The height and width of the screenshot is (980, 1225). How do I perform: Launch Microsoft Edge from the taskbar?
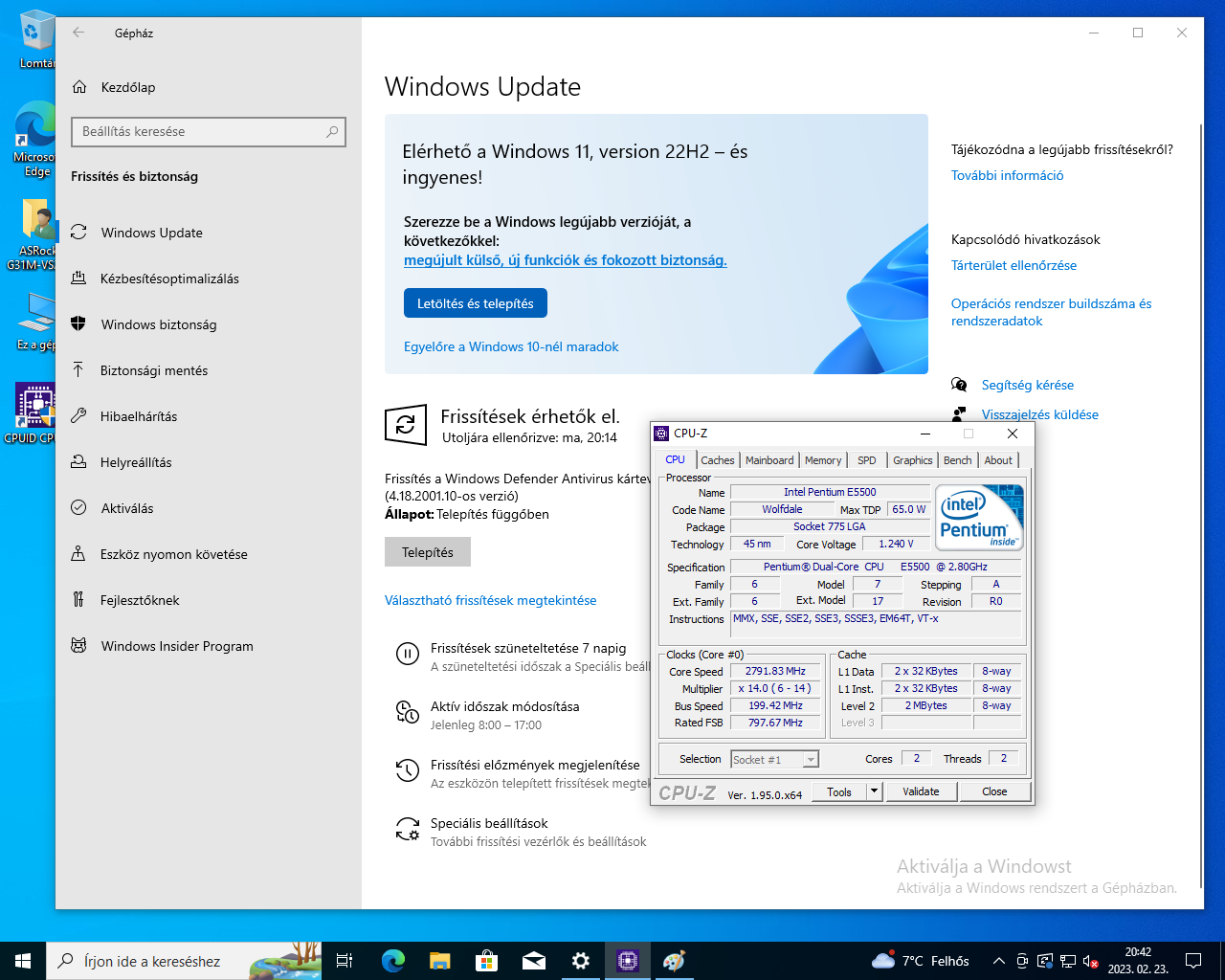pyautogui.click(x=392, y=961)
